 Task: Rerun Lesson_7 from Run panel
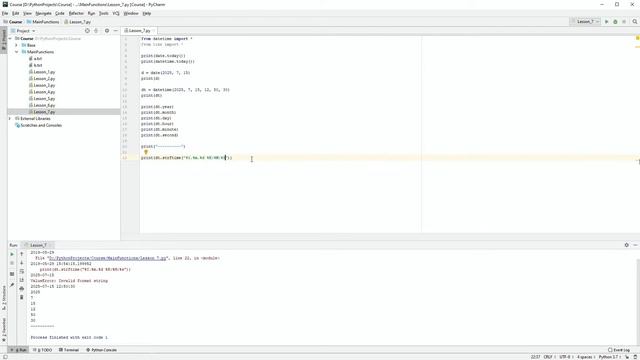[x=12, y=254]
